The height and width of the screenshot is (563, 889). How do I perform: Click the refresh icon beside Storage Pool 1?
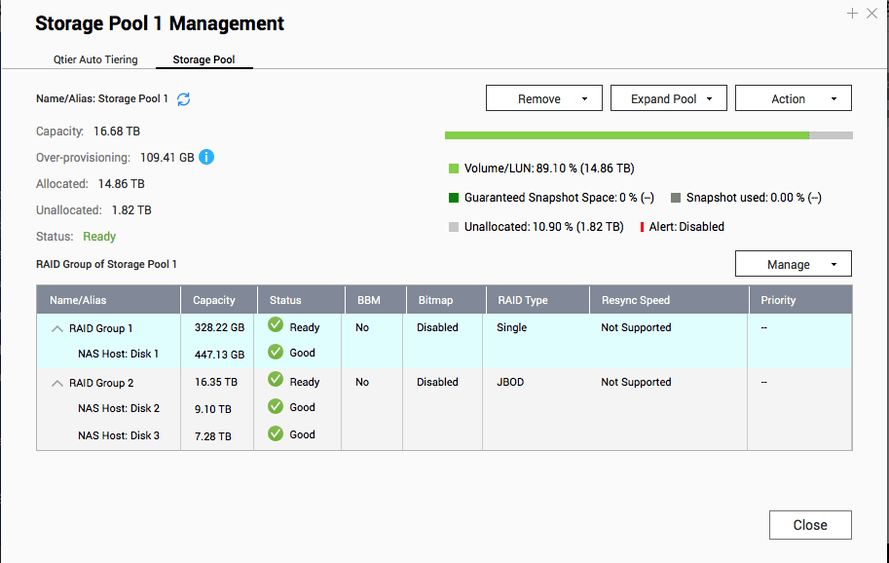tap(183, 99)
